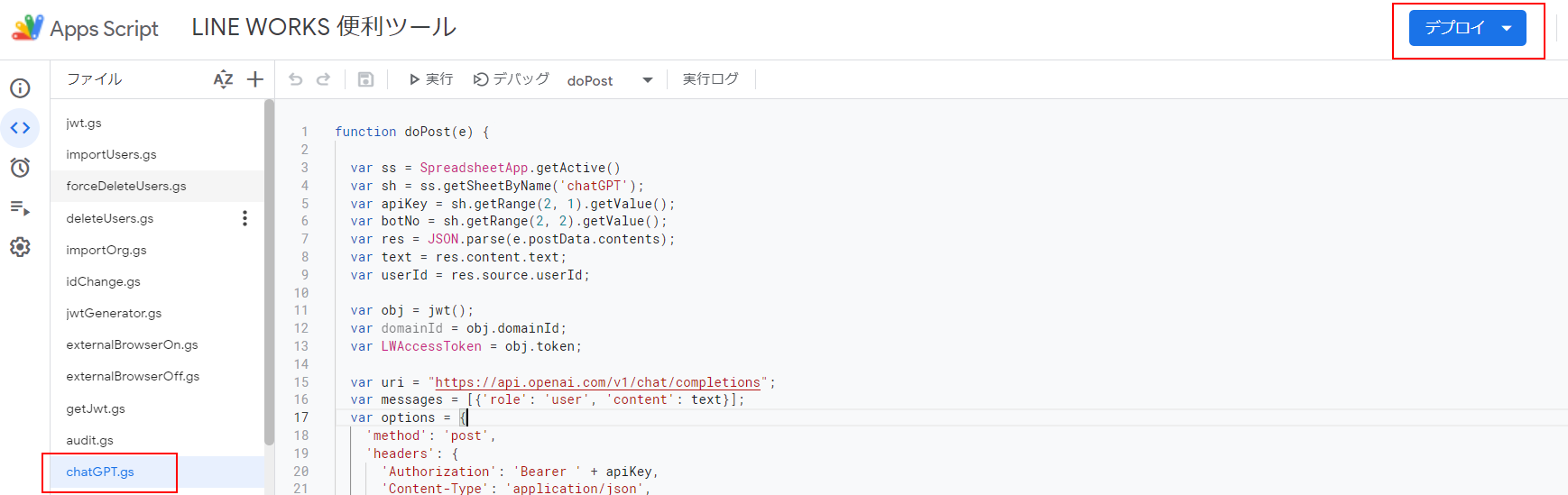Viewport: 1568px width, 495px height.
Task: Click the JSON.parse code line
Action: click(x=512, y=239)
